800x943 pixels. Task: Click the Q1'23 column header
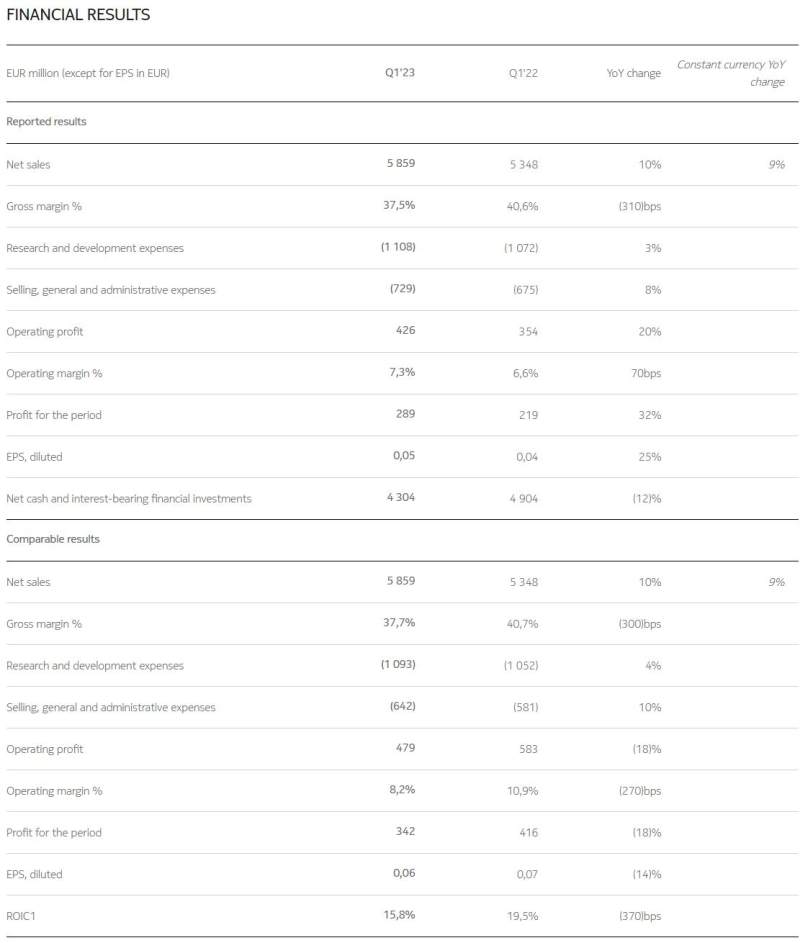click(x=400, y=73)
